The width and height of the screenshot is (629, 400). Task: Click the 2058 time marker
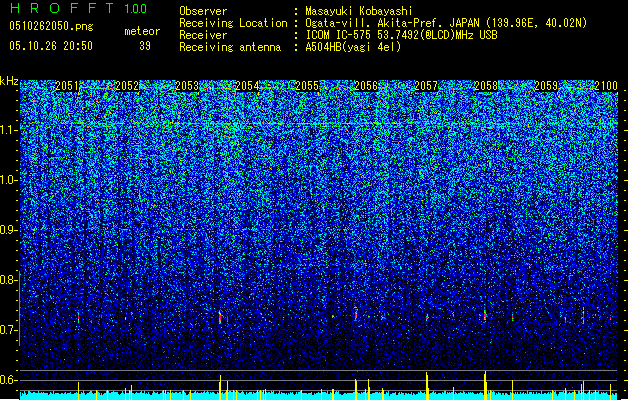(486, 86)
